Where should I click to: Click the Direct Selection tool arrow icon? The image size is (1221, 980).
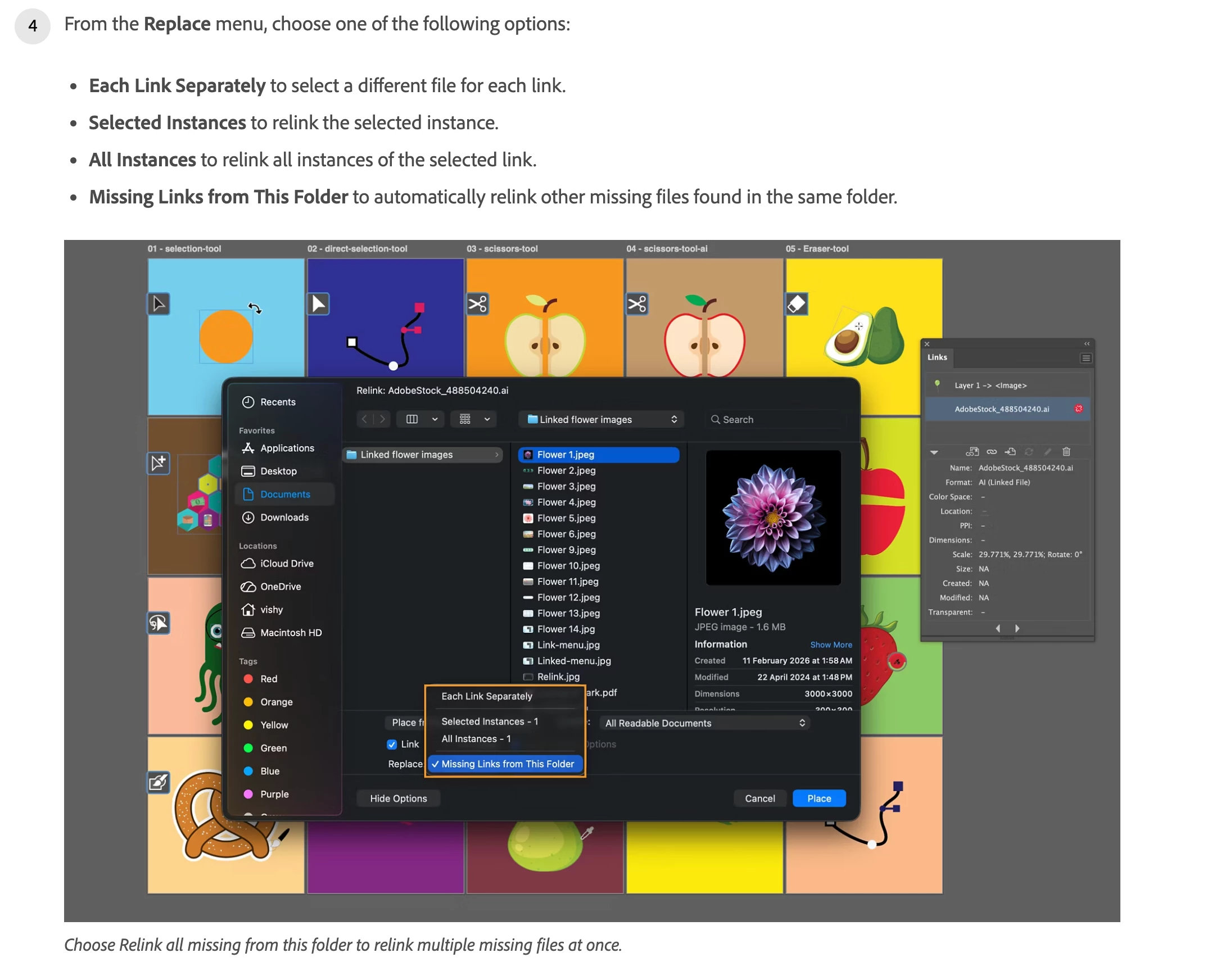coord(318,304)
